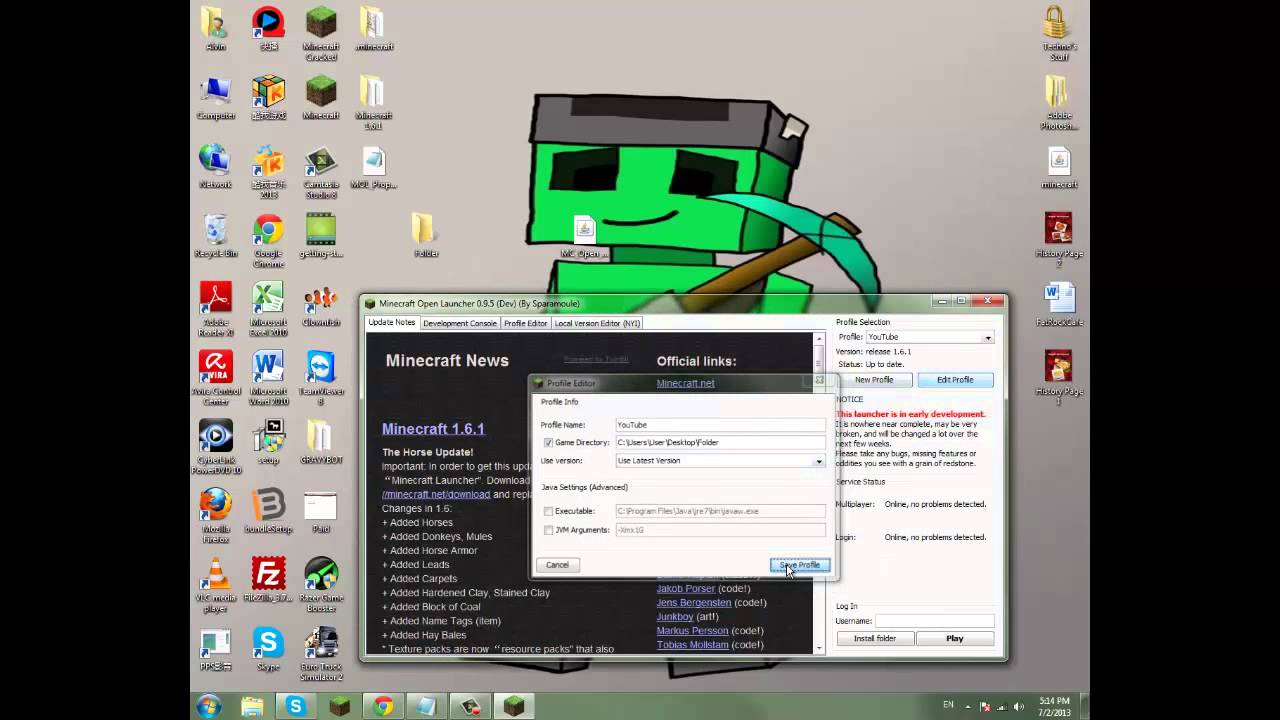The height and width of the screenshot is (720, 1280).
Task: Switch to the Profile Editor tab
Action: pyautogui.click(x=525, y=323)
